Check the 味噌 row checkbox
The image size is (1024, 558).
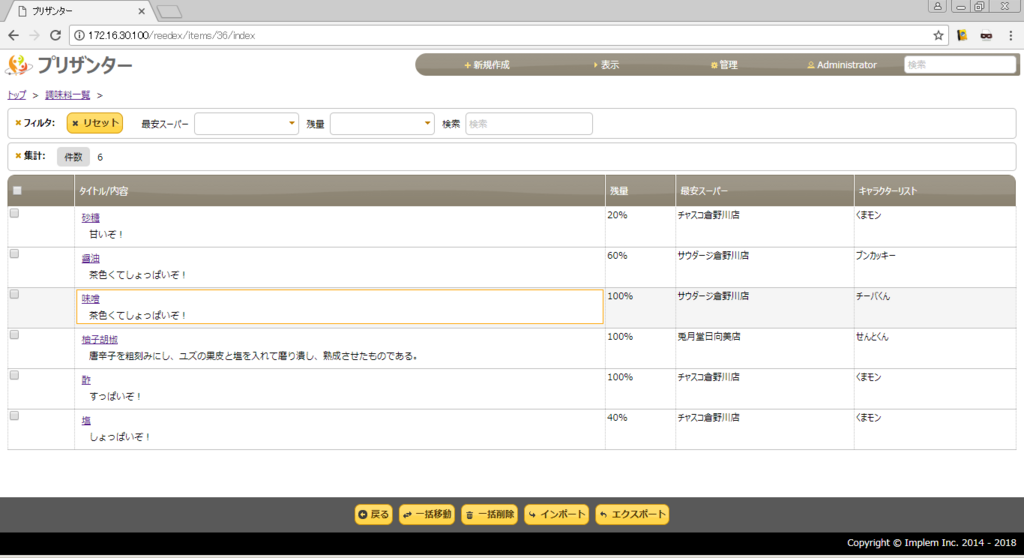tap(14, 294)
